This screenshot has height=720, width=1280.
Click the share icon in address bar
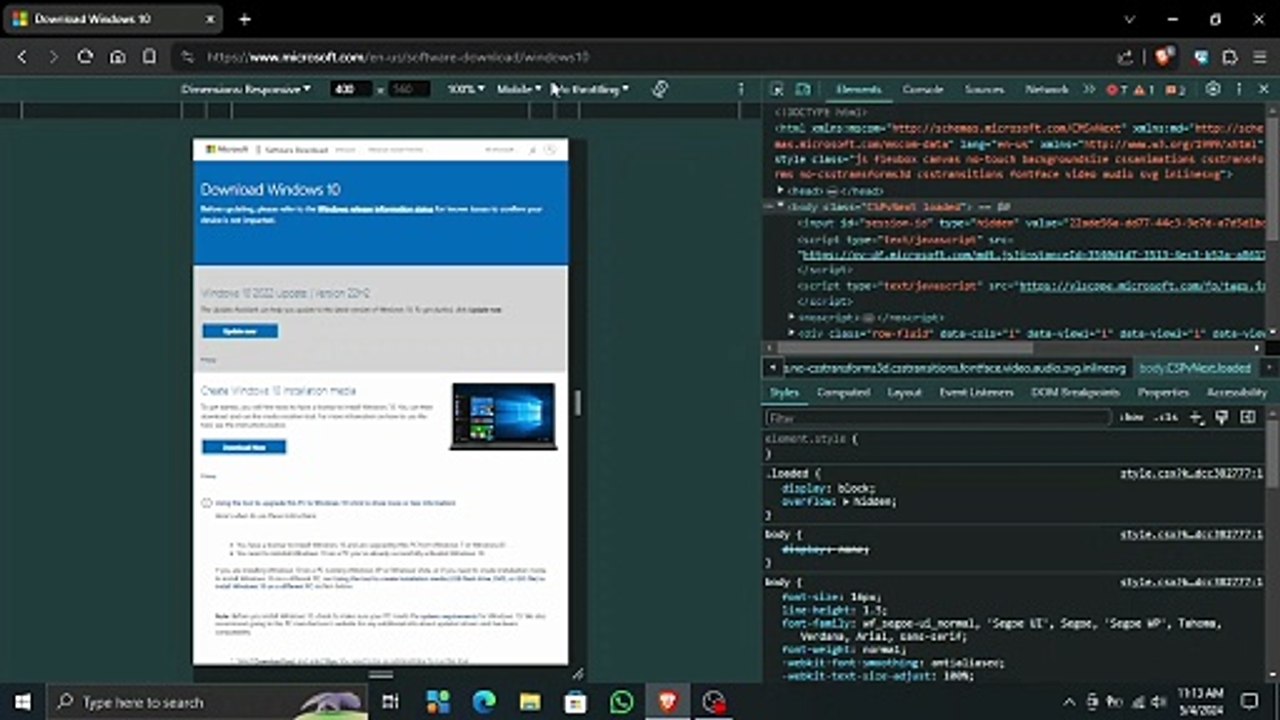coord(1125,58)
